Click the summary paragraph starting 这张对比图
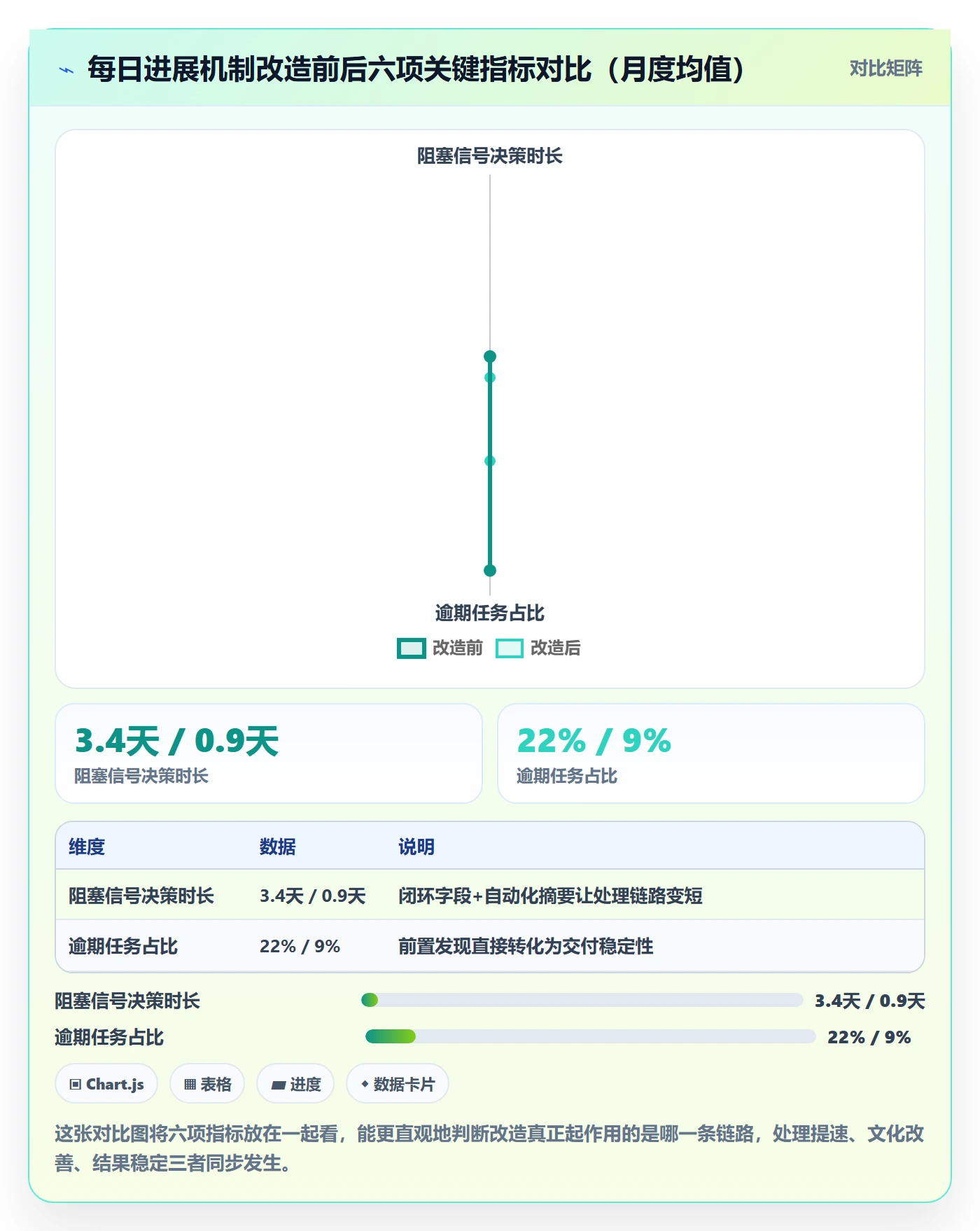980x1231 pixels. pyautogui.click(x=489, y=1148)
